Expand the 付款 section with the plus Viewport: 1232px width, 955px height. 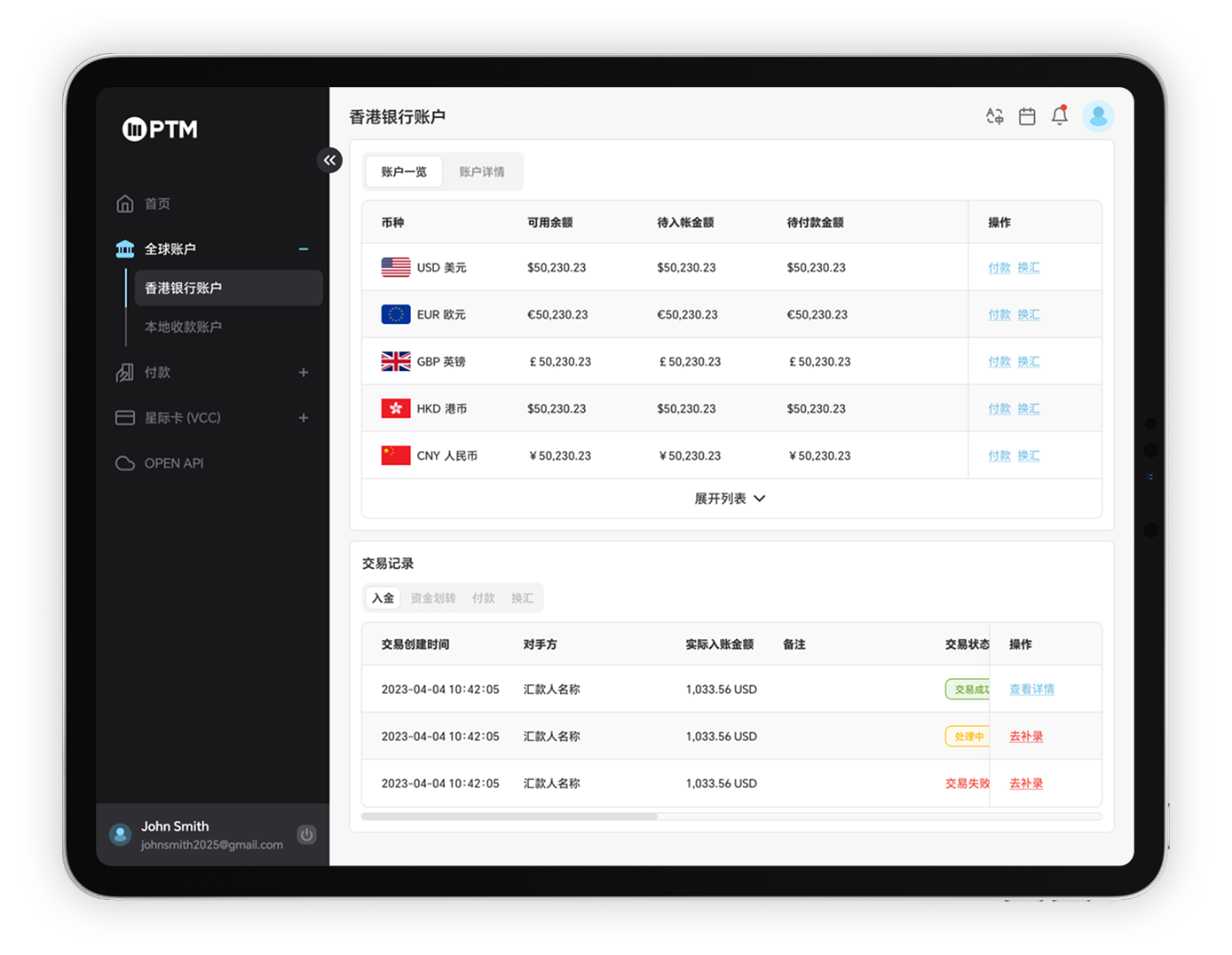(x=304, y=373)
